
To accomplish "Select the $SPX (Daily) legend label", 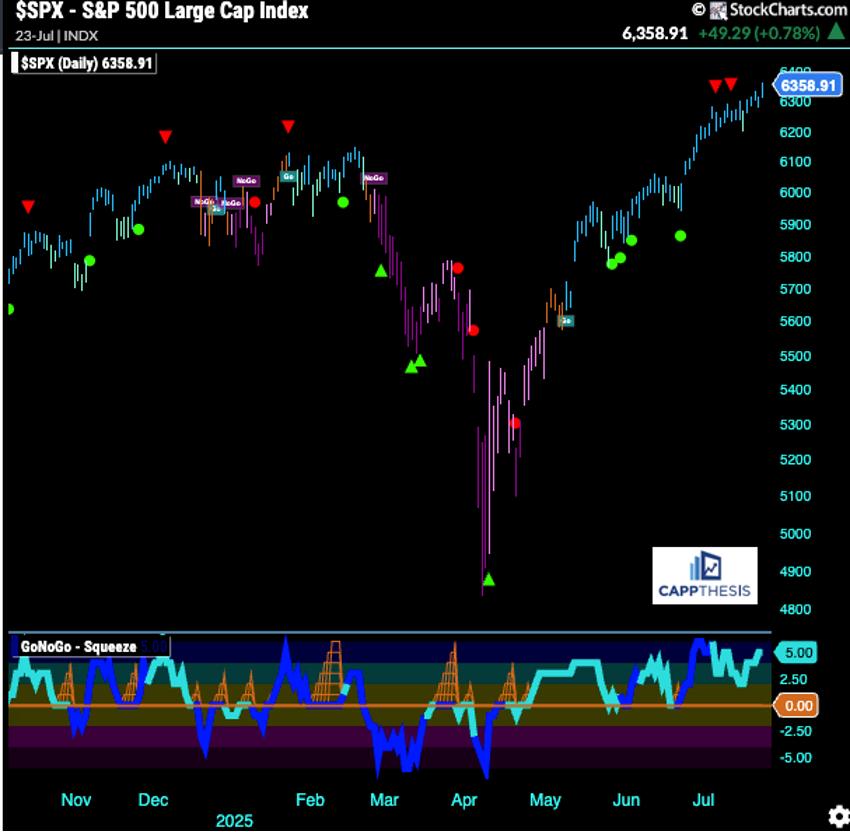I will click(x=88, y=63).
